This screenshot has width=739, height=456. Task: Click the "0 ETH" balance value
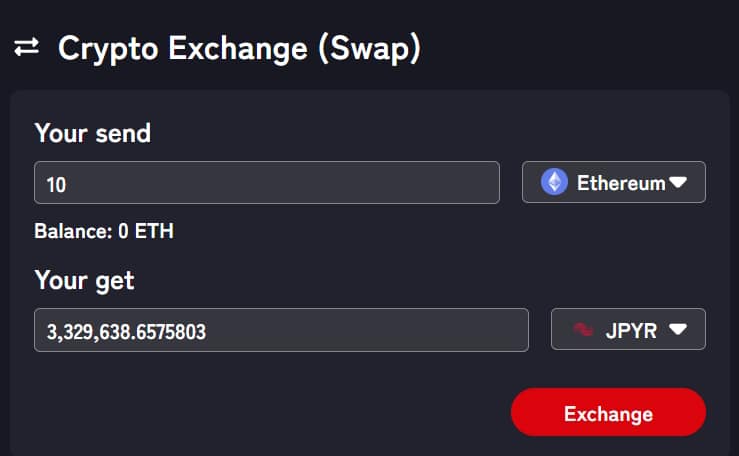(144, 231)
